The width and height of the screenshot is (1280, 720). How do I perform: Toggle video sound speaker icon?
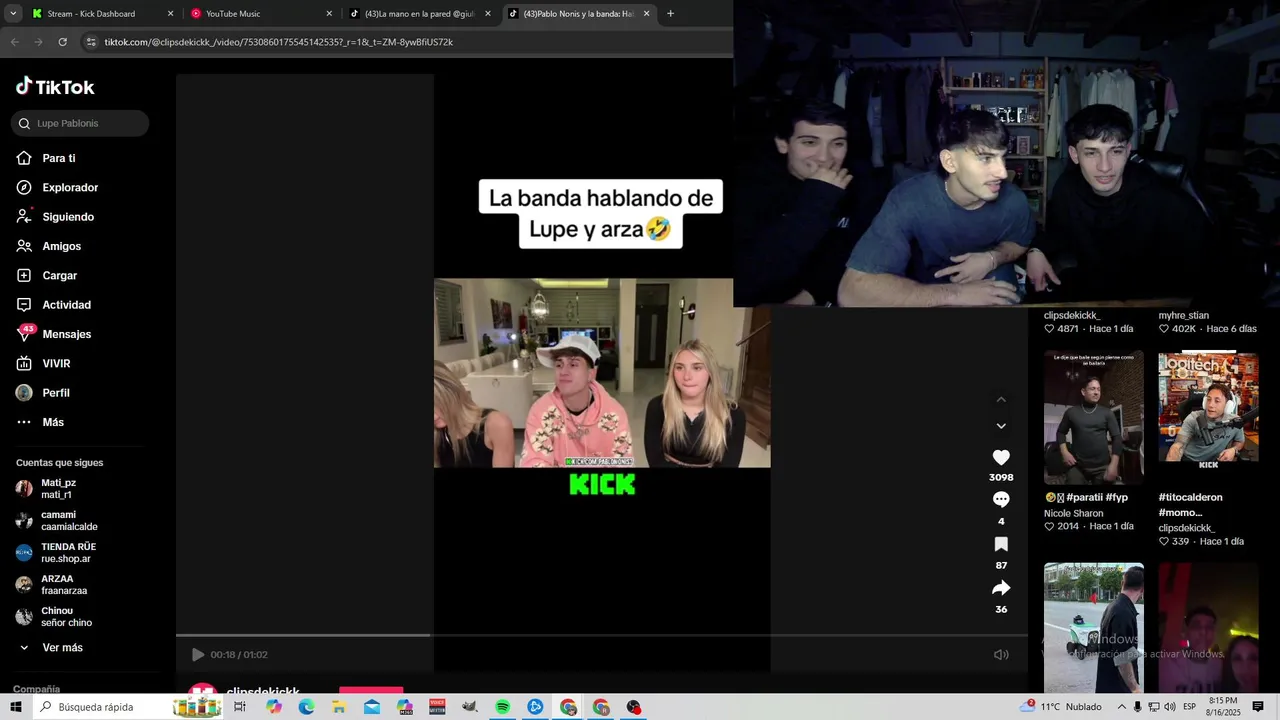(x=1001, y=654)
